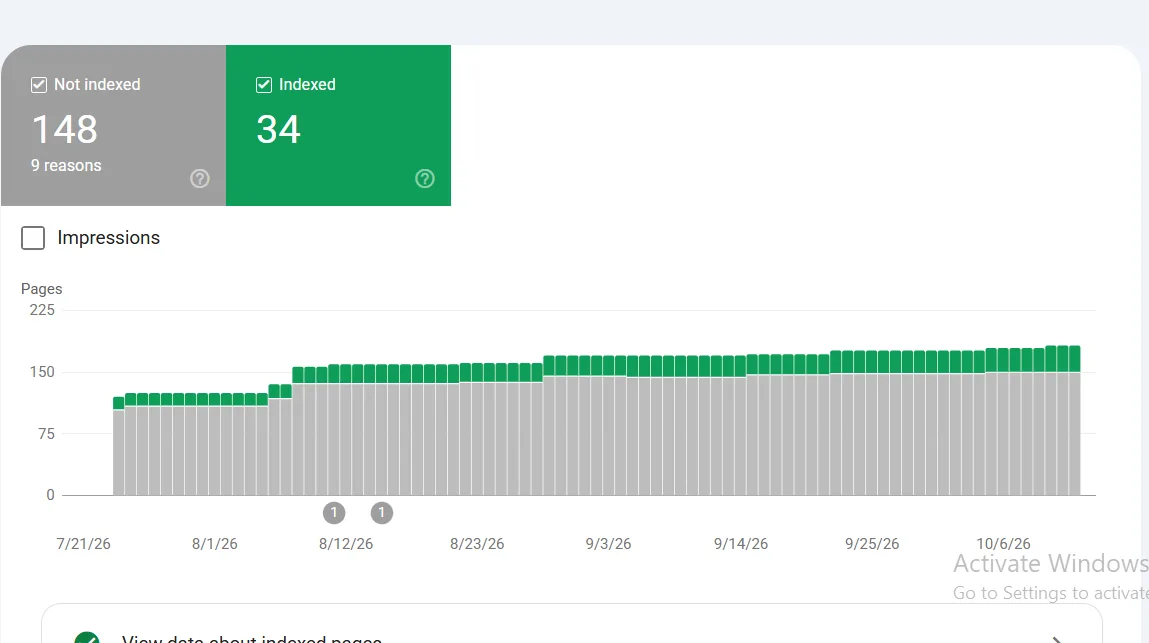Click the "75" axis value
1149x643 pixels.
(46, 434)
